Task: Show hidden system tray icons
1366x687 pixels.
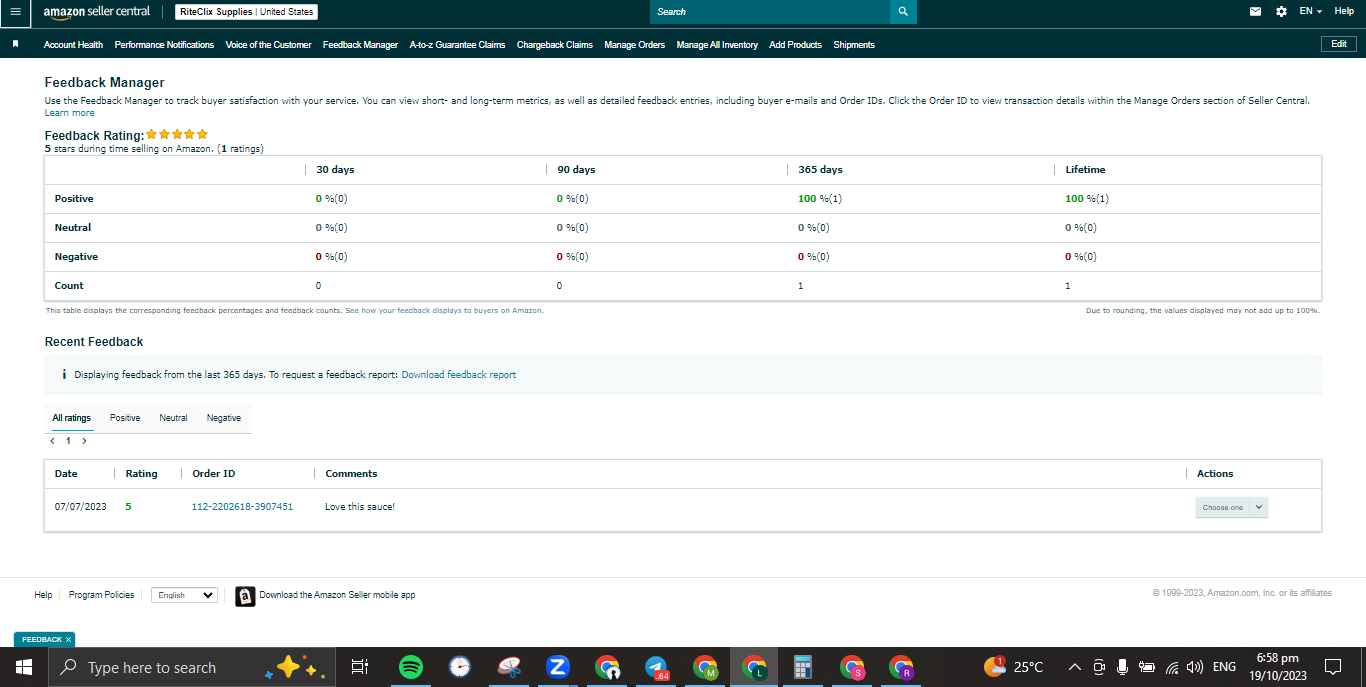Action: (1075, 667)
